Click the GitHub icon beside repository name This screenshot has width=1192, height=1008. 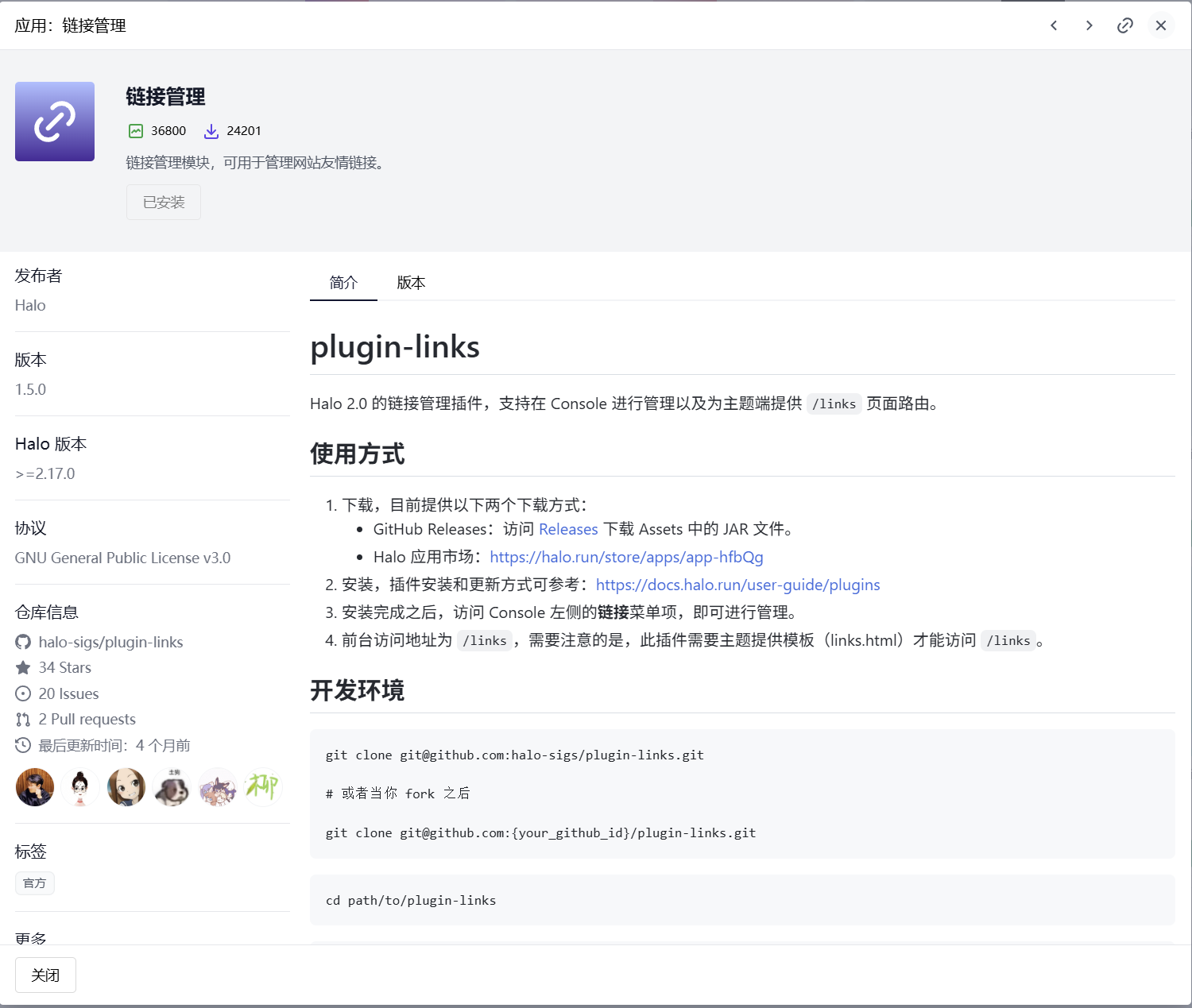[23, 642]
